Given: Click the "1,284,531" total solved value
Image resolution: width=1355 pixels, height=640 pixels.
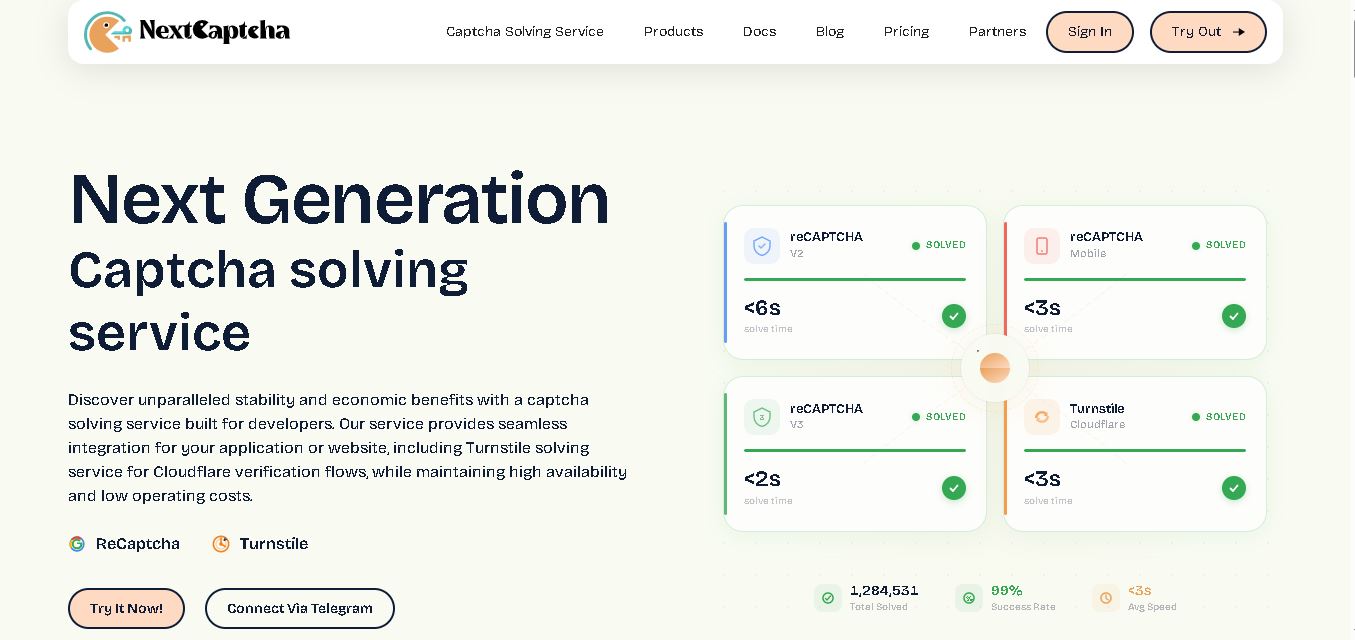Looking at the screenshot, I should 884,591.
